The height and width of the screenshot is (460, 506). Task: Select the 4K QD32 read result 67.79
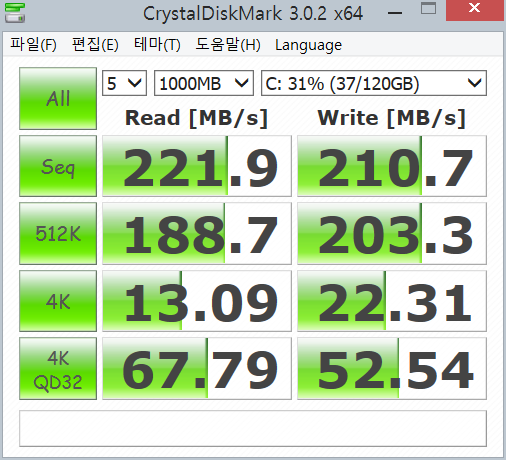(x=197, y=369)
